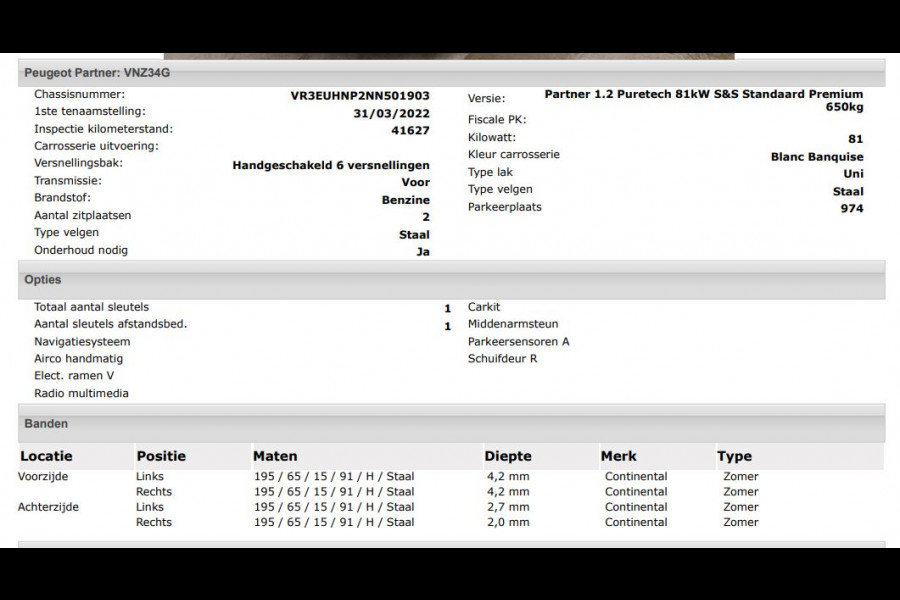The image size is (900, 600).
Task: Click the Merk column header
Action: 618,456
